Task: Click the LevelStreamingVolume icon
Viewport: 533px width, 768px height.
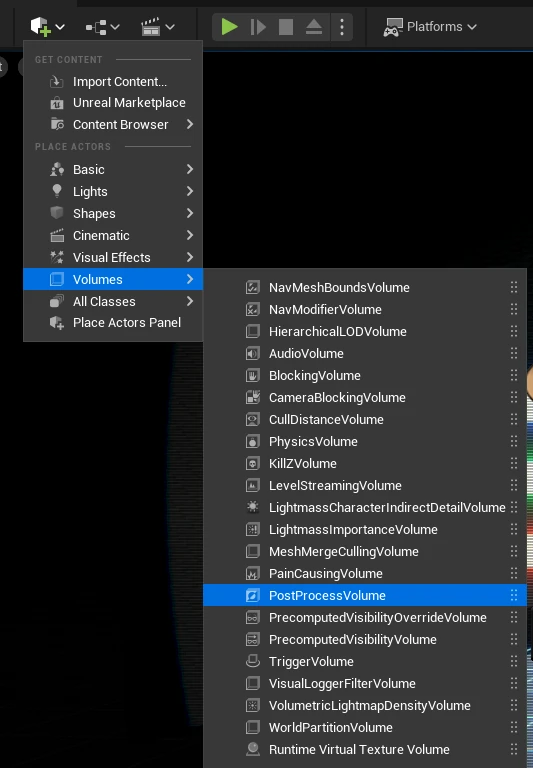Action: [x=252, y=485]
